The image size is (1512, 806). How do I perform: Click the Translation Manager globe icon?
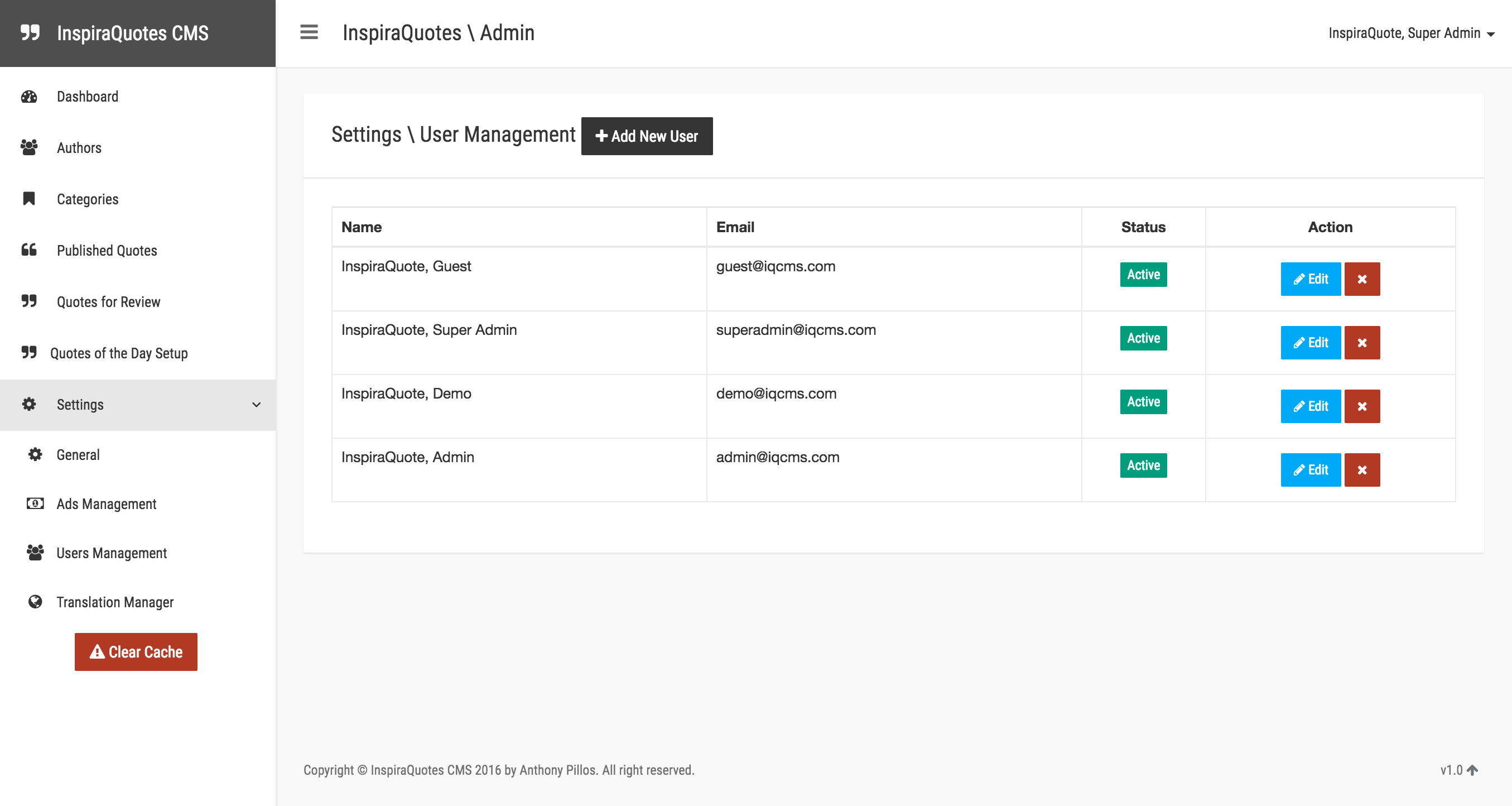(x=35, y=602)
